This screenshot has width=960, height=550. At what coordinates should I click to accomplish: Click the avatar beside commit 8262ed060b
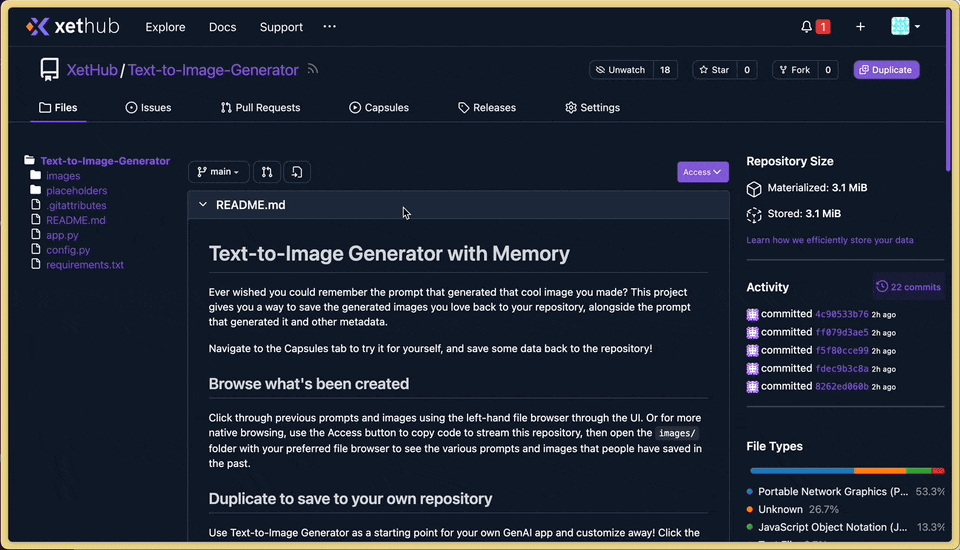752,386
